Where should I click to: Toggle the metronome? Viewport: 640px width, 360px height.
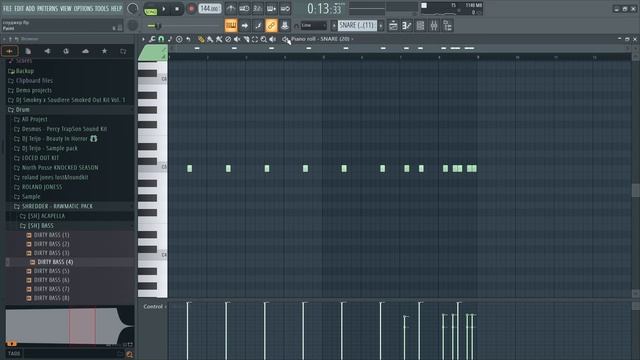click(231, 9)
